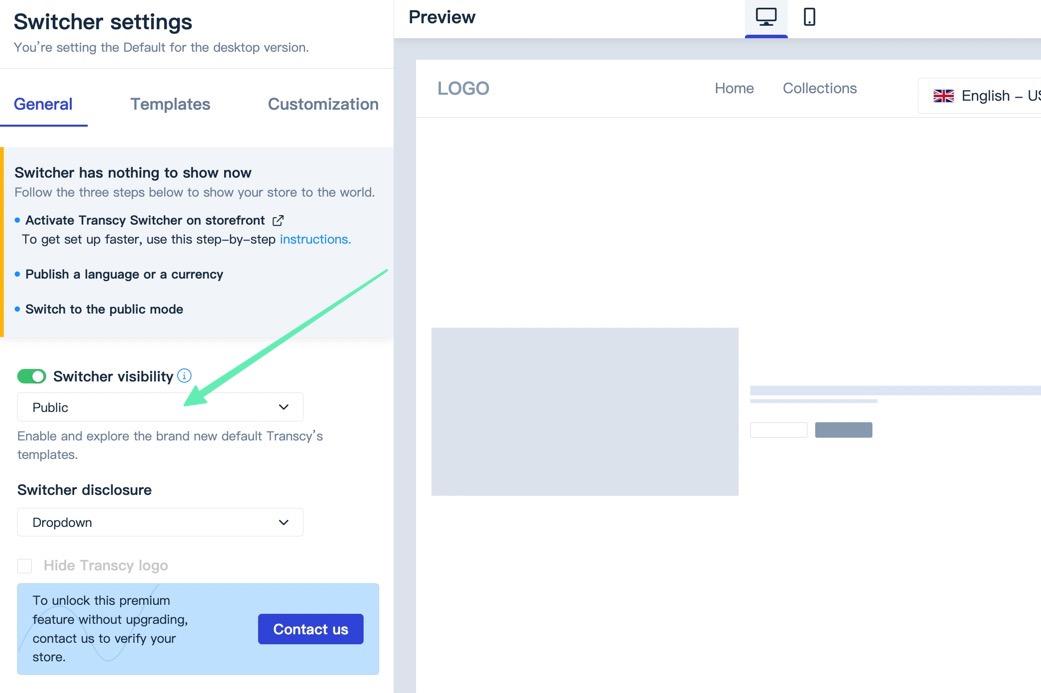Click Home in the preview navigation

(x=734, y=88)
